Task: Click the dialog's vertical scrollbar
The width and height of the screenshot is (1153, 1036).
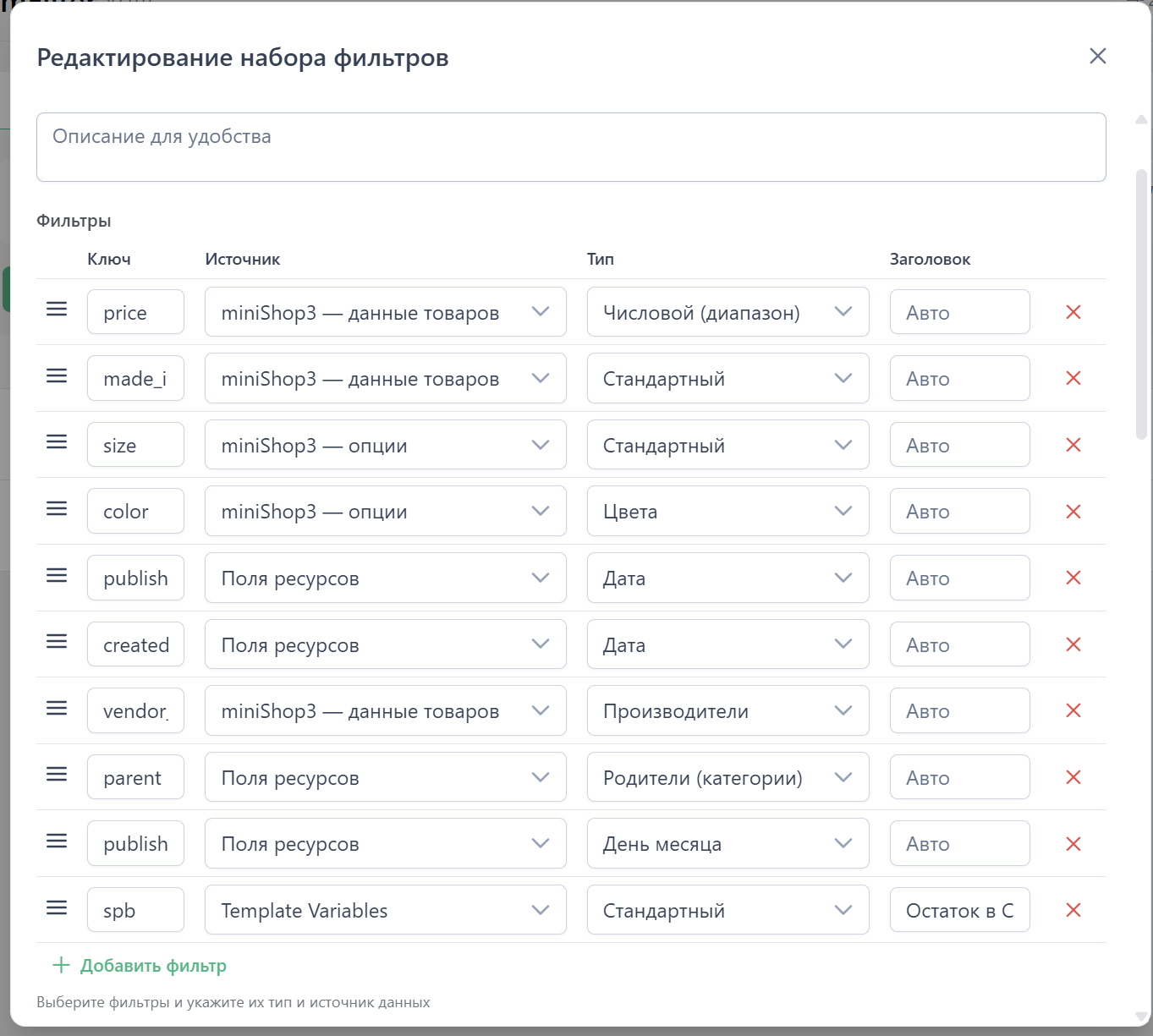Action: [1141, 304]
